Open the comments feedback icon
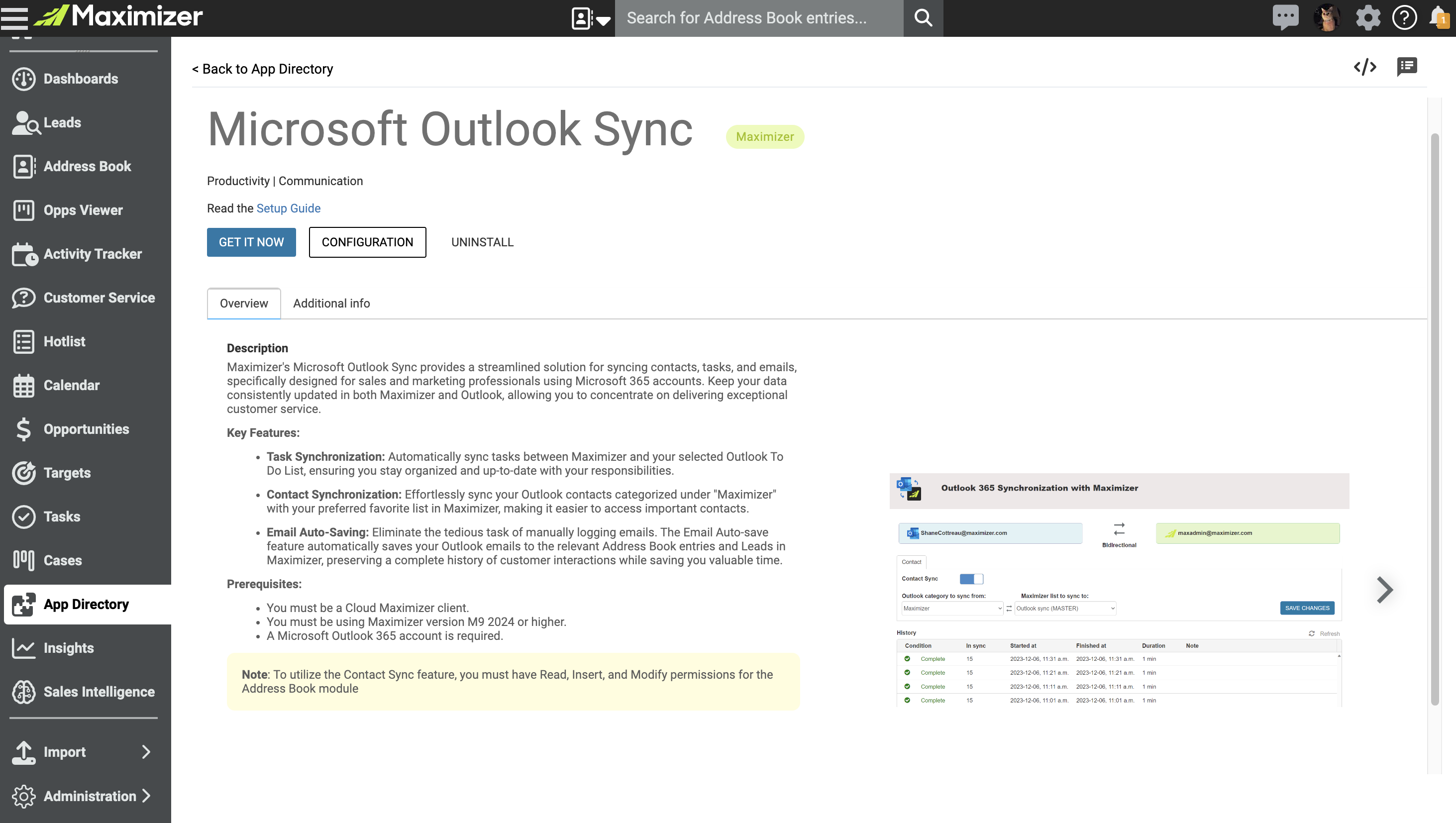 coord(1406,67)
